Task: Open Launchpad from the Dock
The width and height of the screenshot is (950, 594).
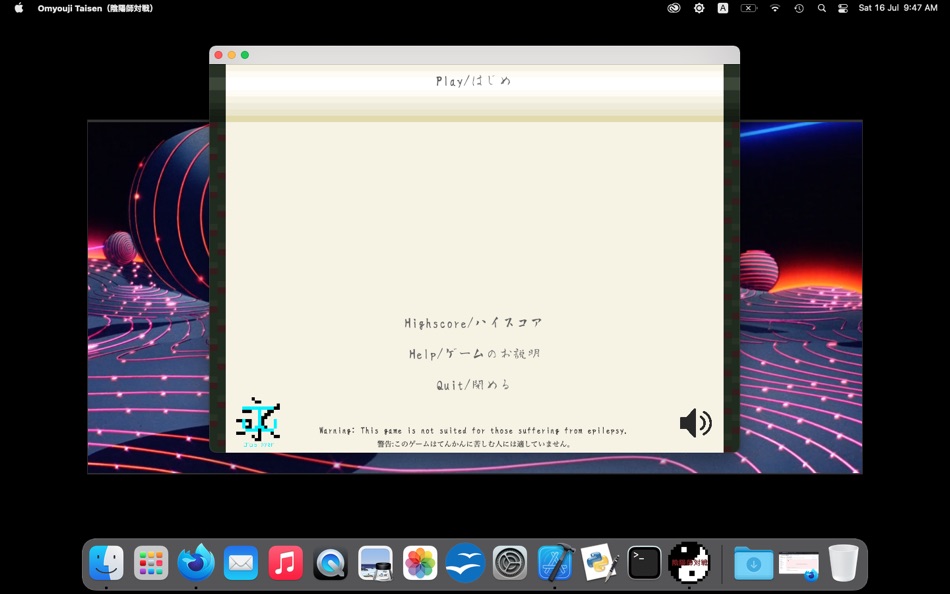Action: (151, 562)
